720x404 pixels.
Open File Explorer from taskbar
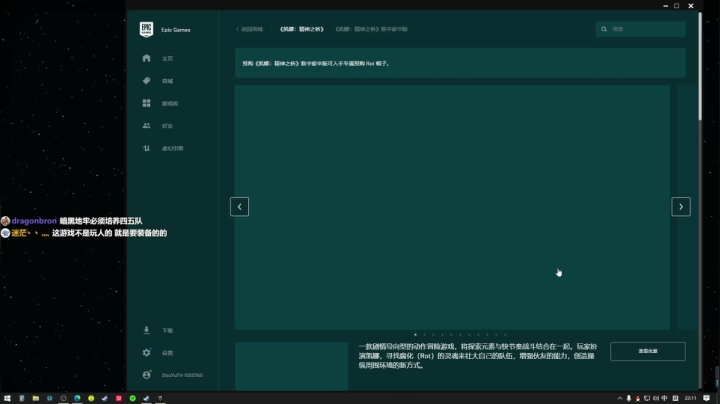coord(35,398)
